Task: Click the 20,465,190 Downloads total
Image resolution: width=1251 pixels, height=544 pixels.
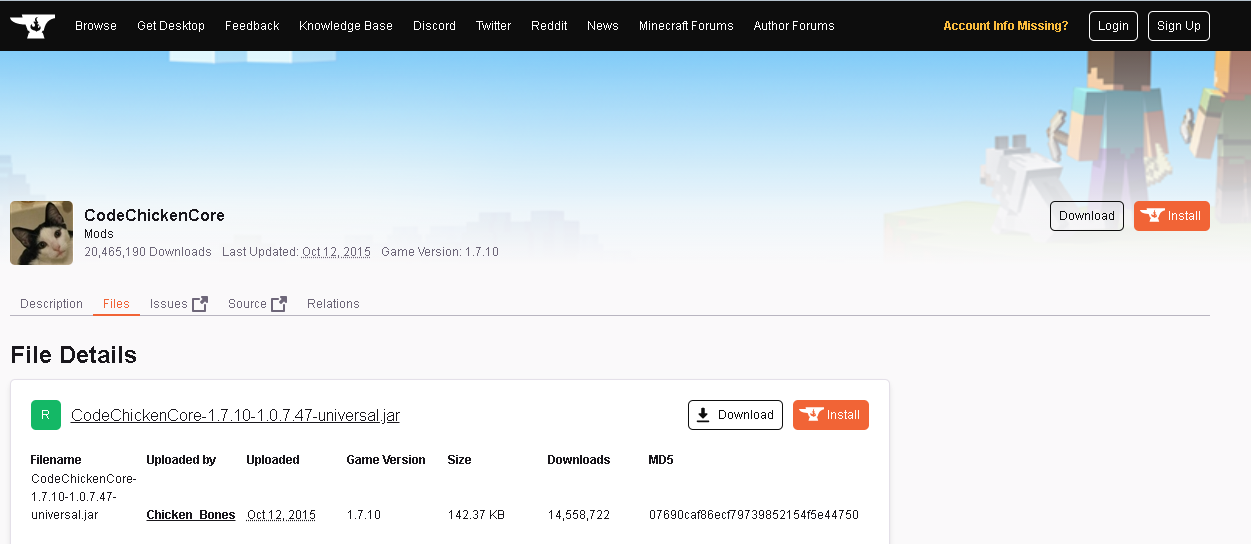Action: point(148,252)
